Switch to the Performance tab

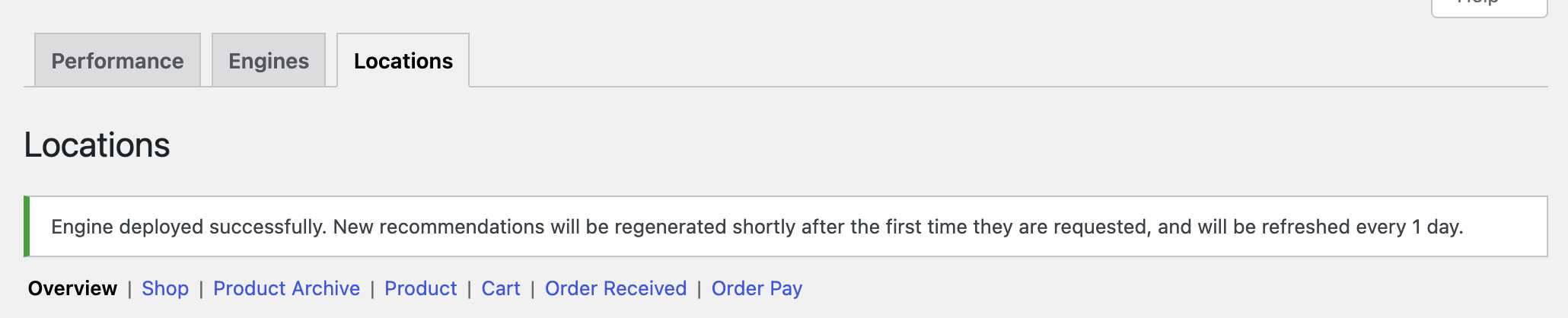click(117, 61)
